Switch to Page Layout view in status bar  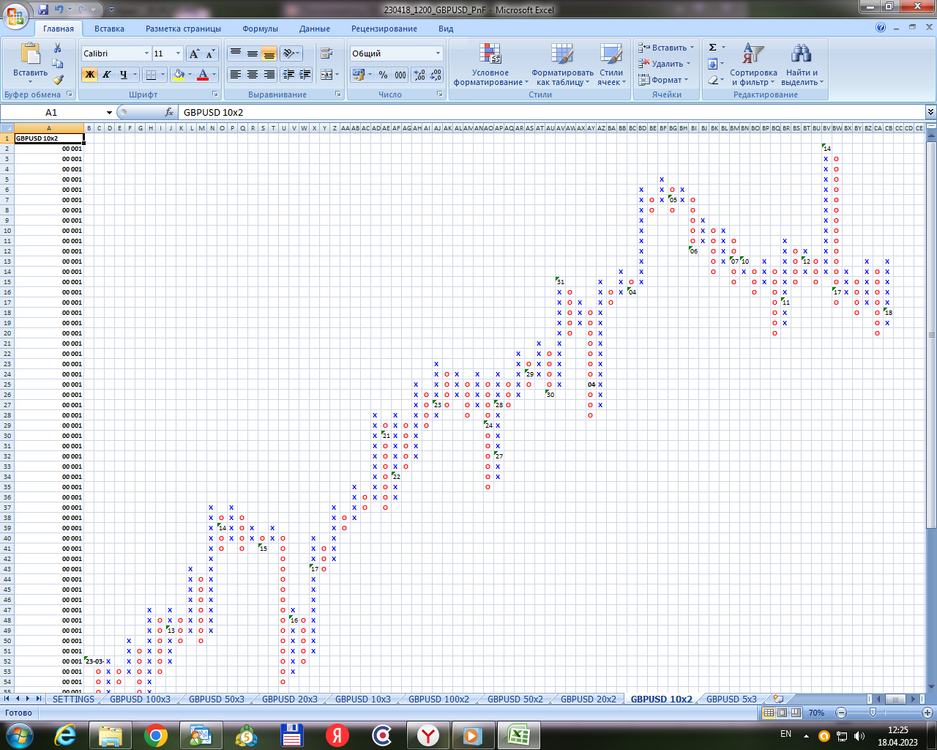pyautogui.click(x=782, y=712)
